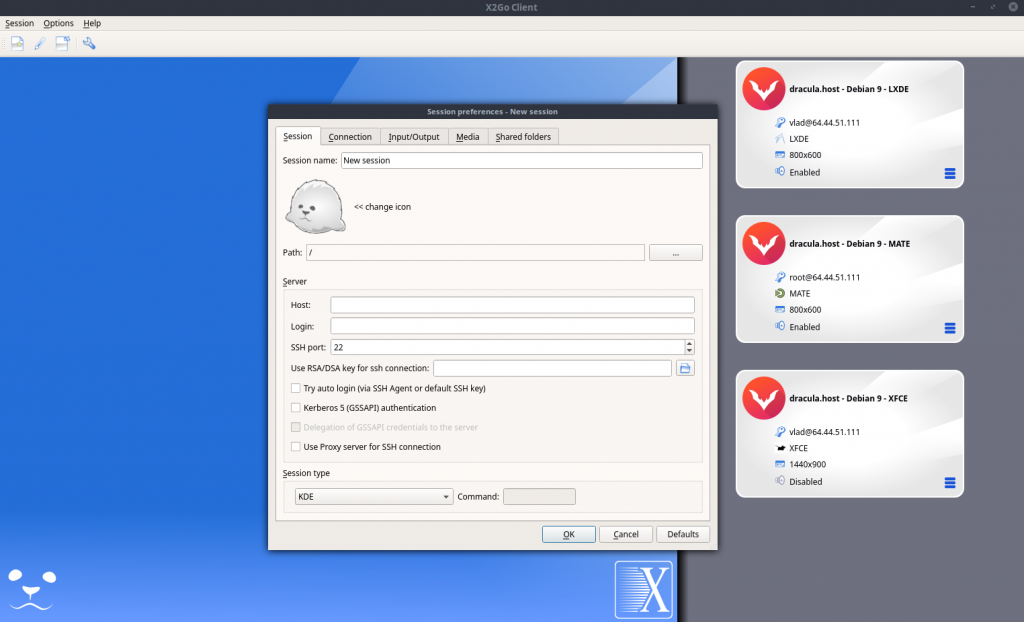Check Kerberos 5 GSSAPI authentication

pos(296,408)
